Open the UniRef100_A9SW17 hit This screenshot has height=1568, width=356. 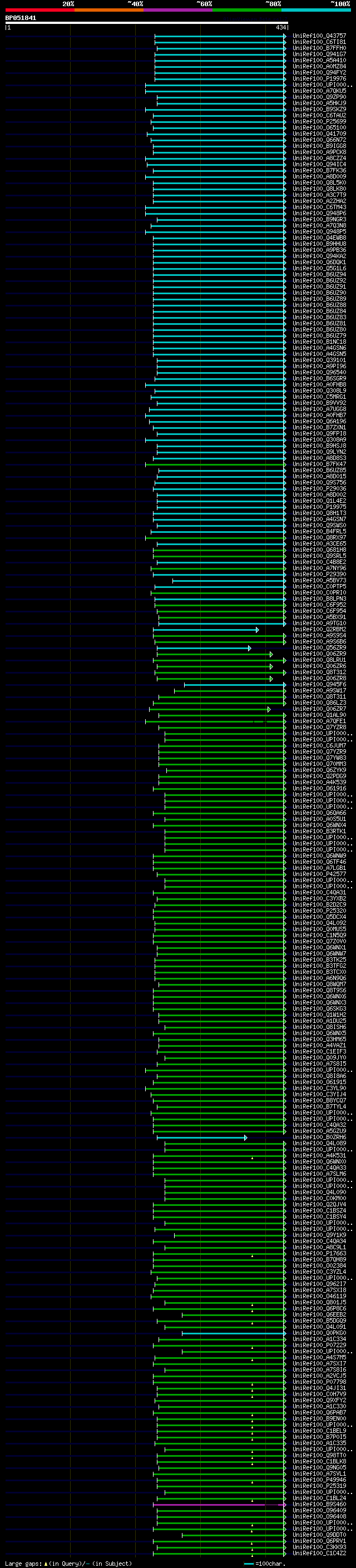pyautogui.click(x=319, y=691)
